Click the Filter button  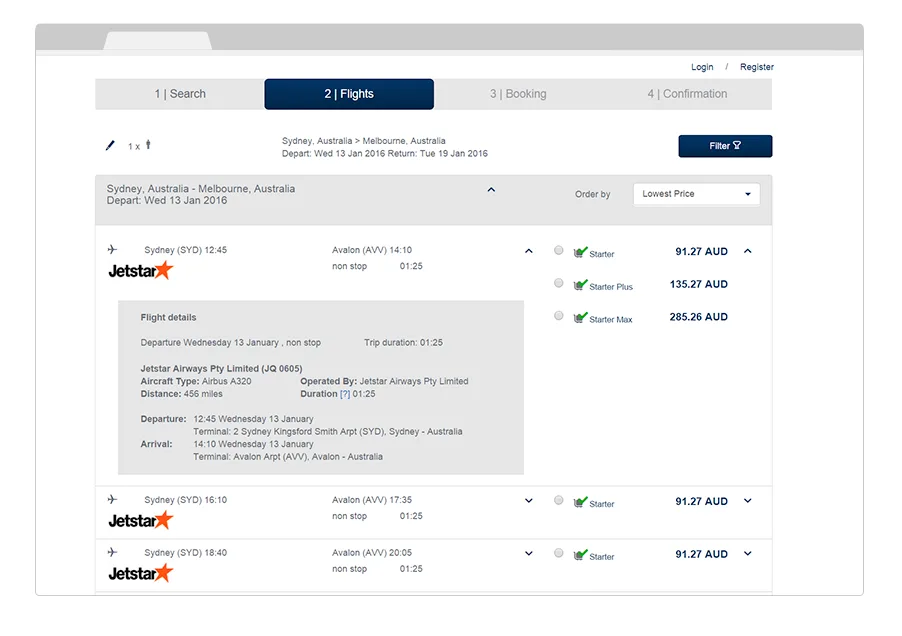pyautogui.click(x=725, y=146)
